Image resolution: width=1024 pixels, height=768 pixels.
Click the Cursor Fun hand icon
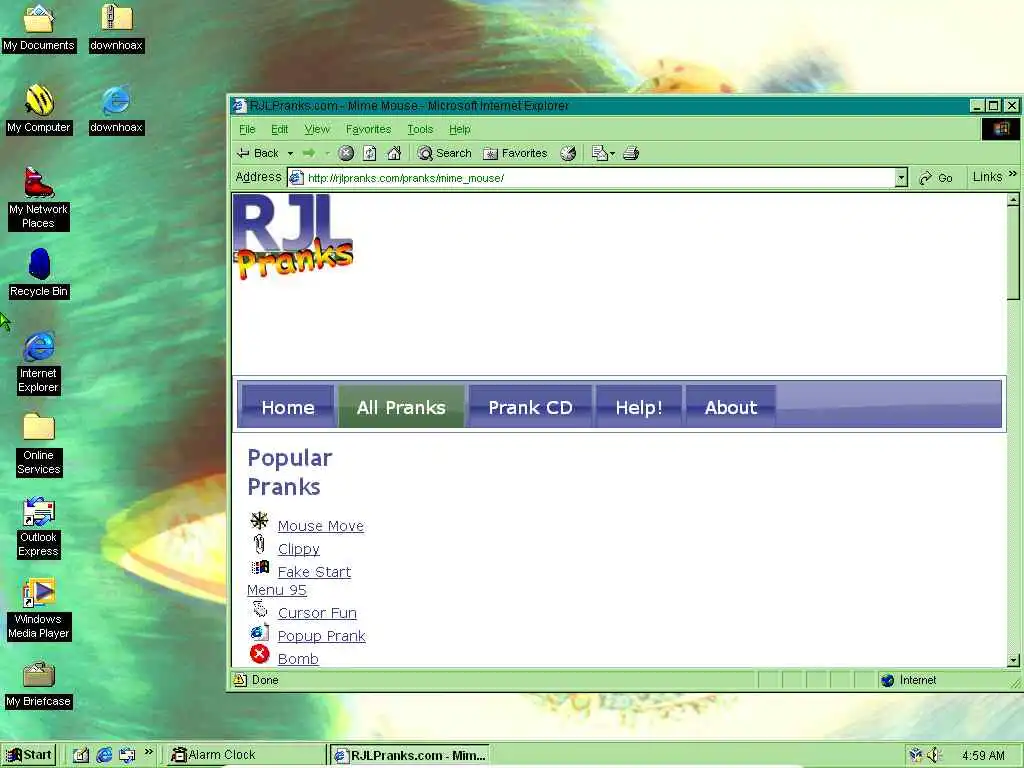[260, 609]
